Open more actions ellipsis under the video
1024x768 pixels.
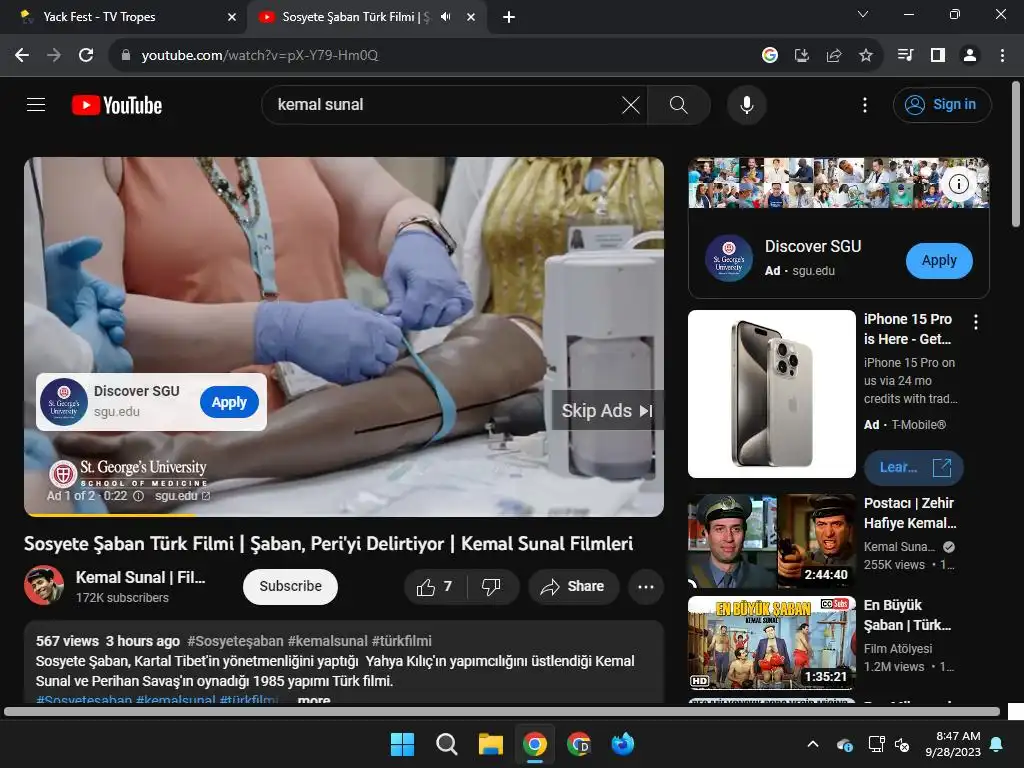tap(646, 587)
